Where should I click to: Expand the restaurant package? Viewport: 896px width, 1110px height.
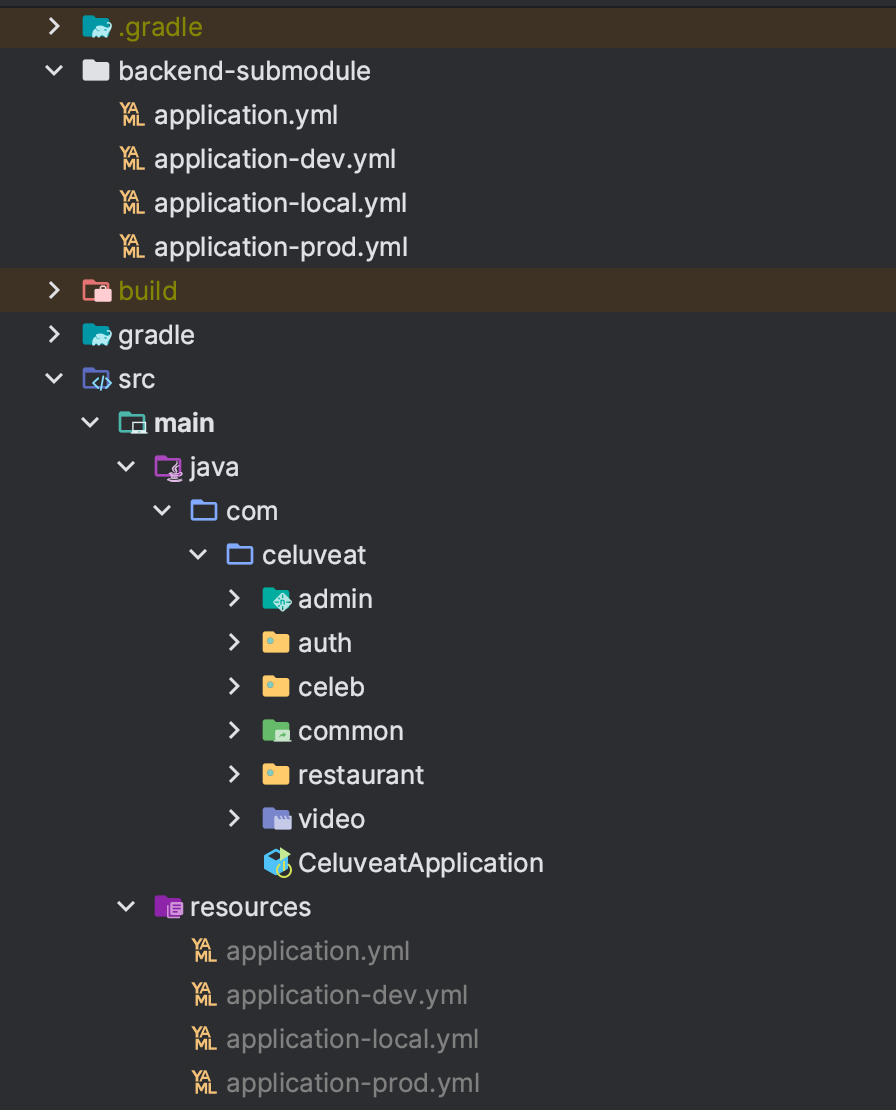click(233, 774)
